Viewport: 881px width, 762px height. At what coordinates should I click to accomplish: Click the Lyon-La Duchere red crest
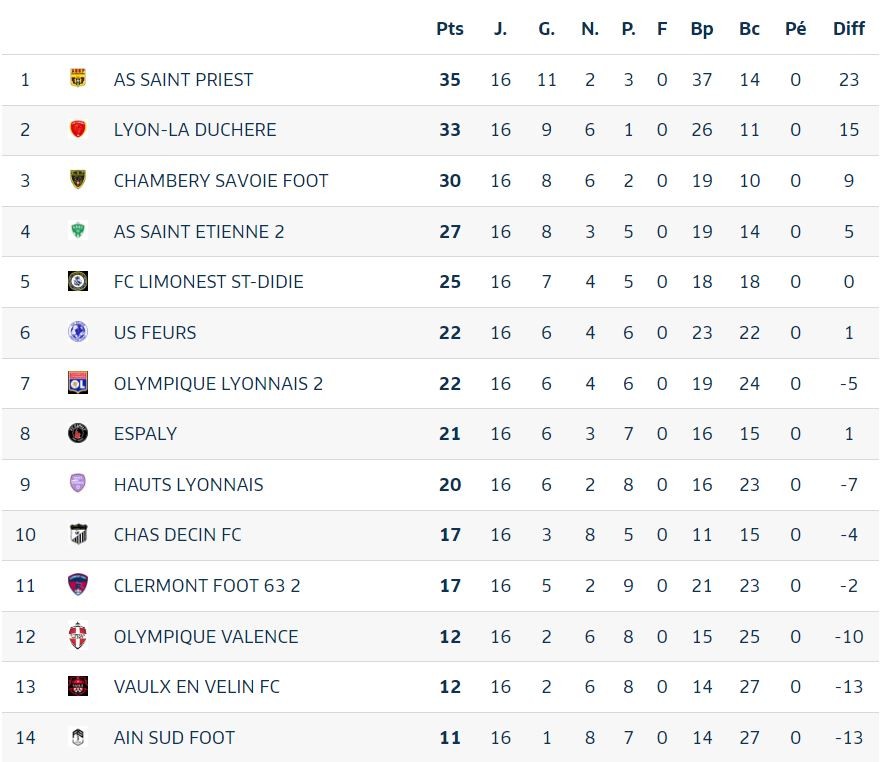click(78, 129)
